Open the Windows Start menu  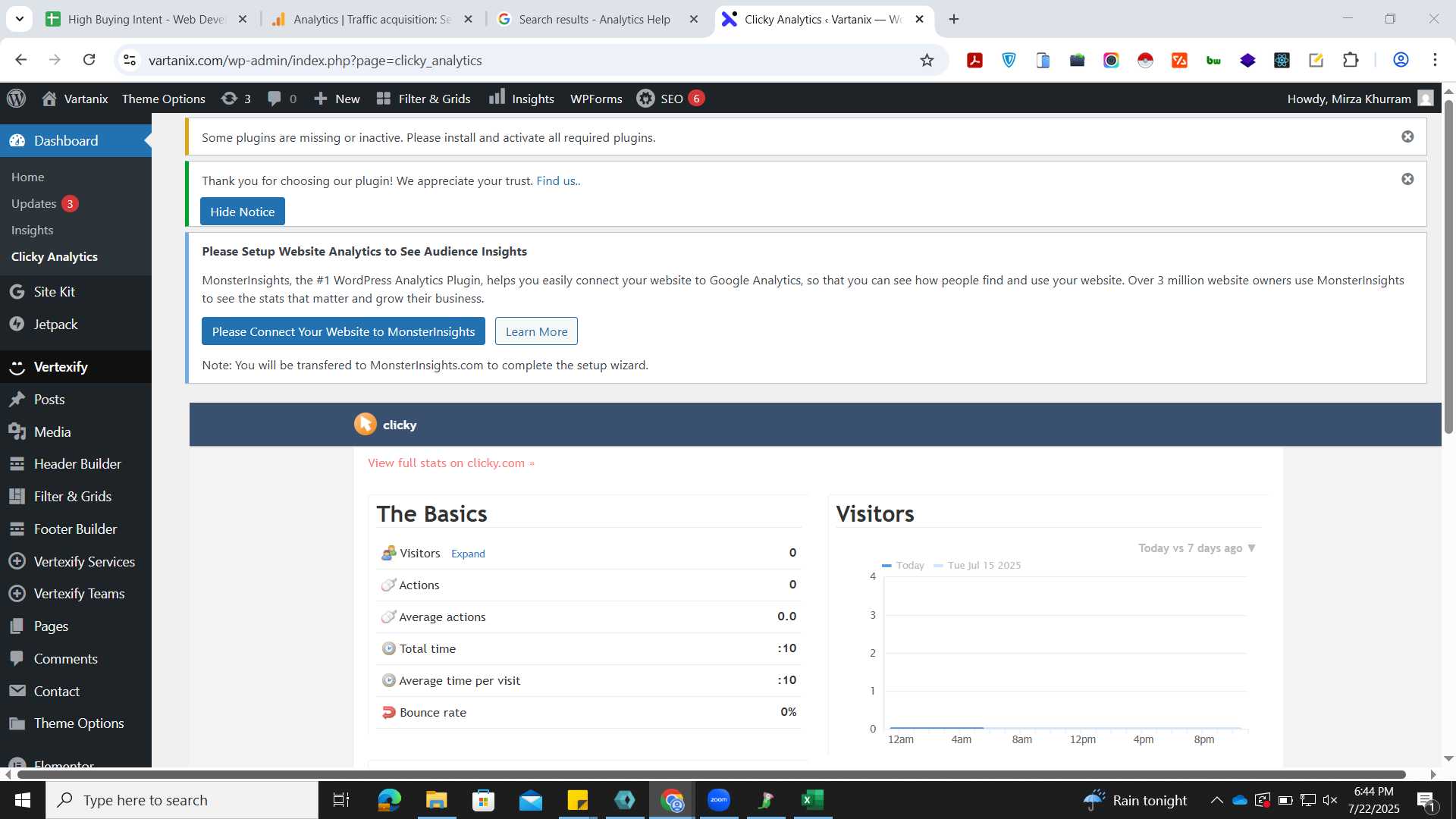[23, 800]
